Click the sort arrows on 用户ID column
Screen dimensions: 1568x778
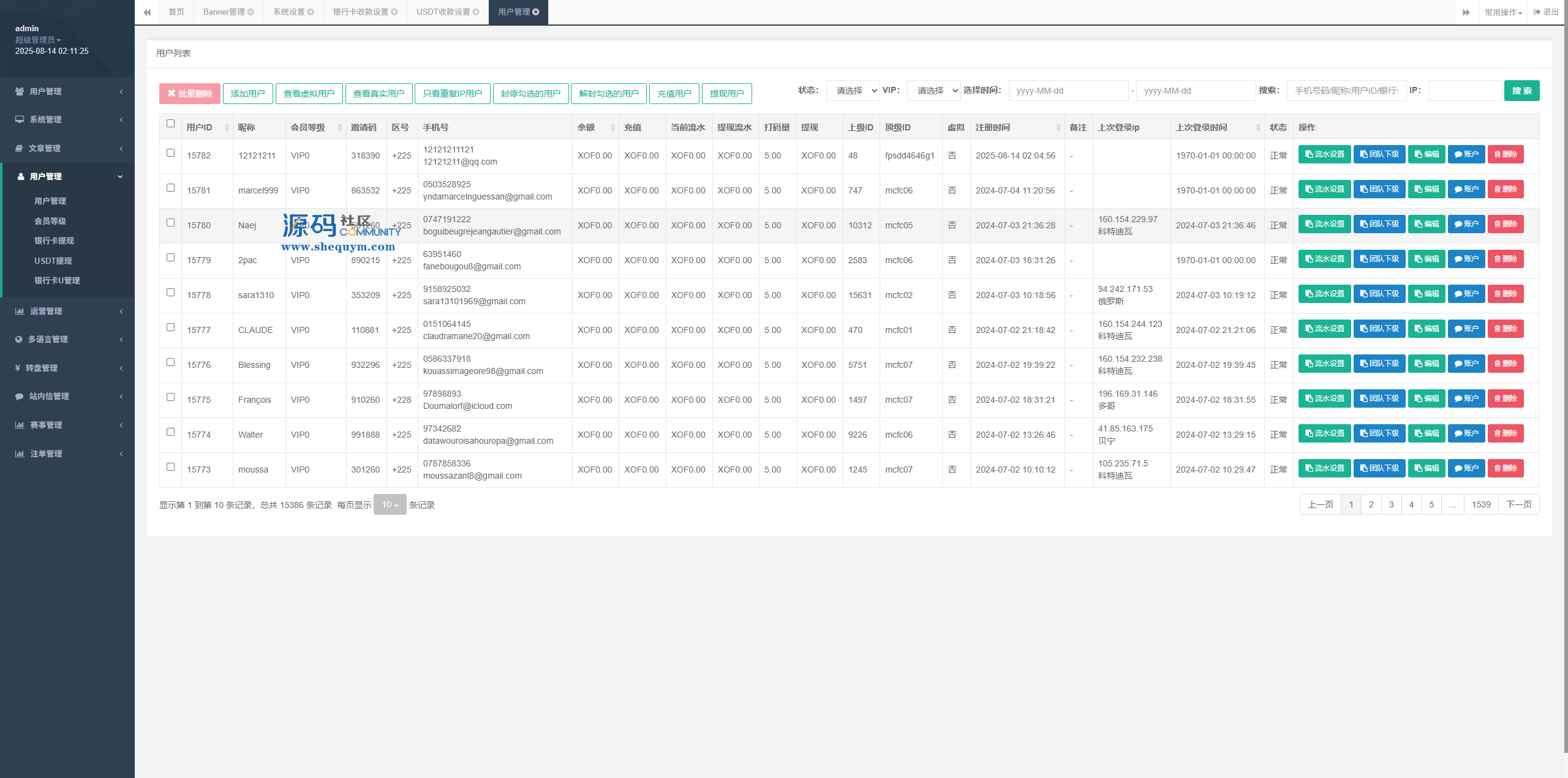tap(227, 127)
